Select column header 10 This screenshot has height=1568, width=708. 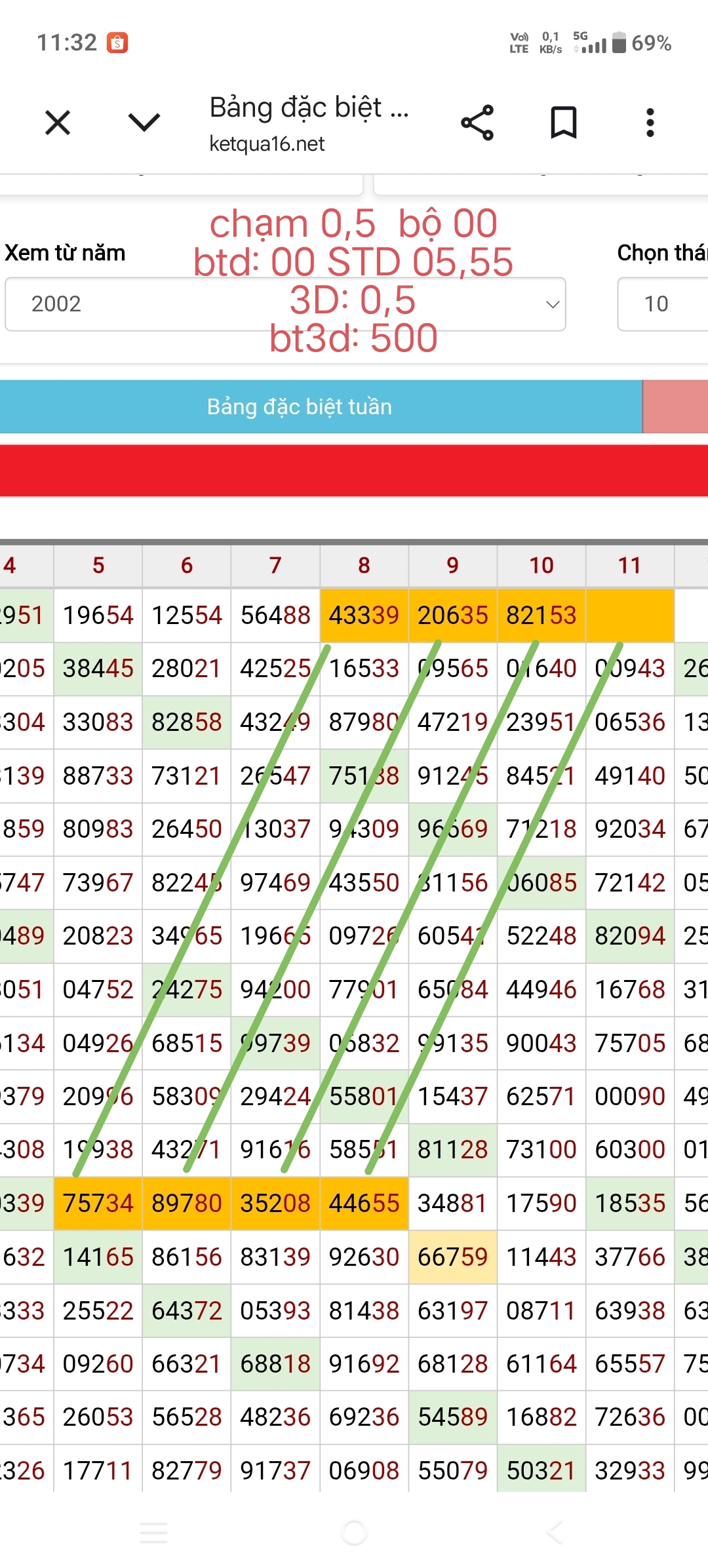tap(541, 565)
